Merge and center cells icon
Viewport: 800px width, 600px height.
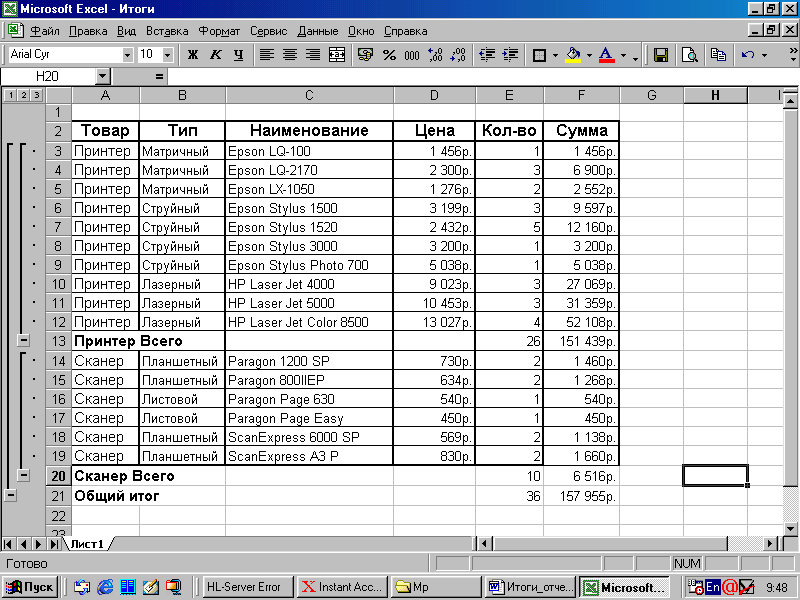pyautogui.click(x=337, y=55)
